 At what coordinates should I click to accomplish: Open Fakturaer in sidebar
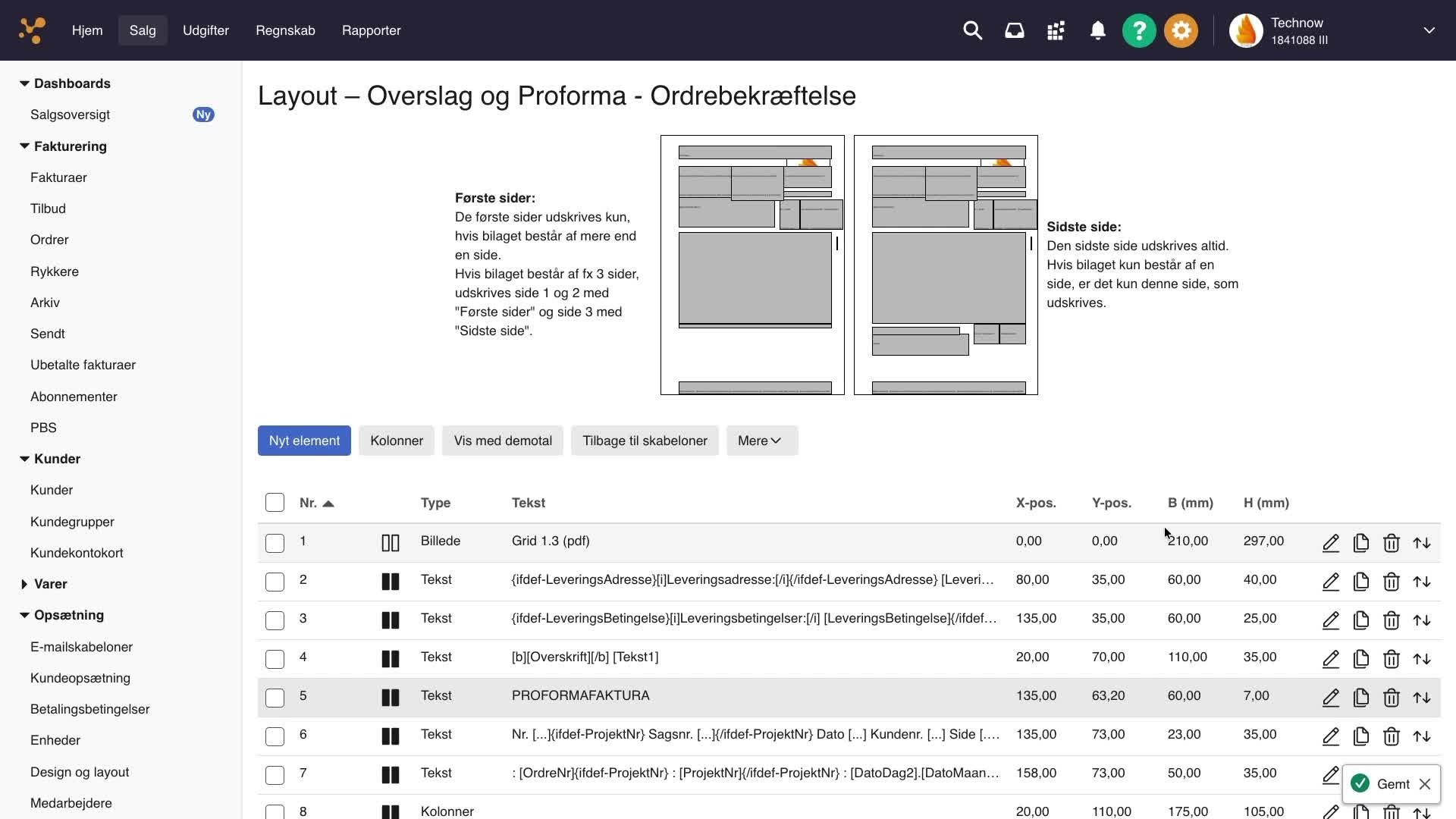coord(58,177)
